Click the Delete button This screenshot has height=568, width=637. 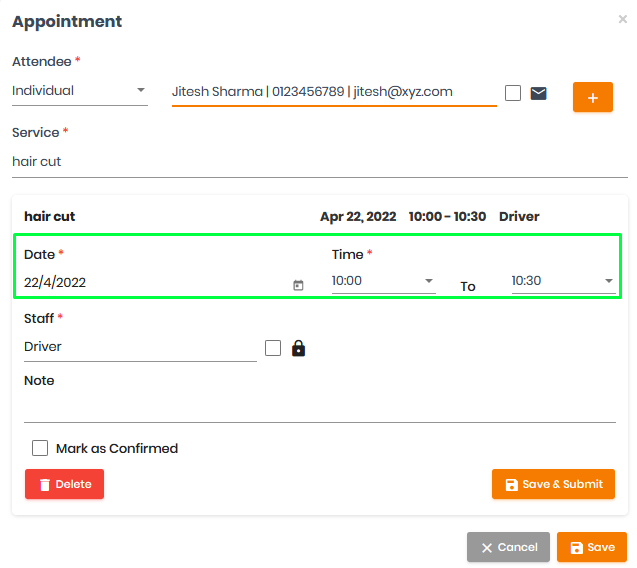click(x=65, y=484)
